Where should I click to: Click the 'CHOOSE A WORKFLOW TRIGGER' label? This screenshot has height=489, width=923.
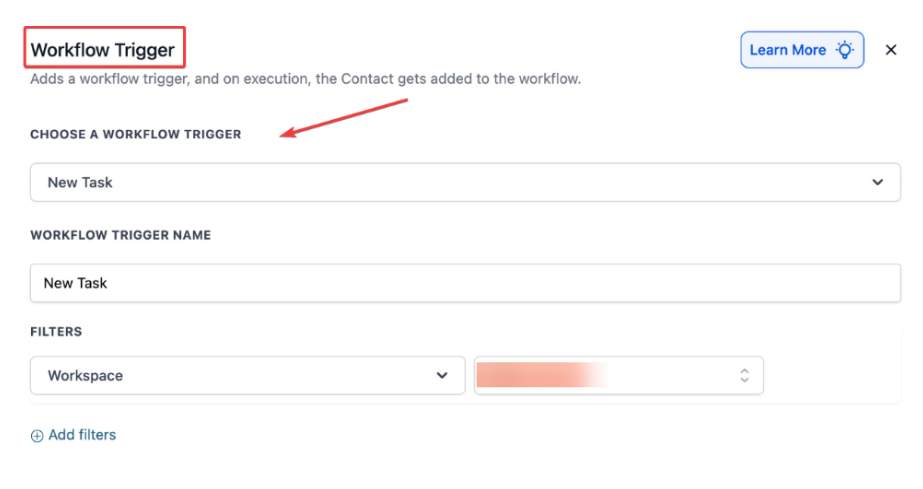(x=135, y=134)
